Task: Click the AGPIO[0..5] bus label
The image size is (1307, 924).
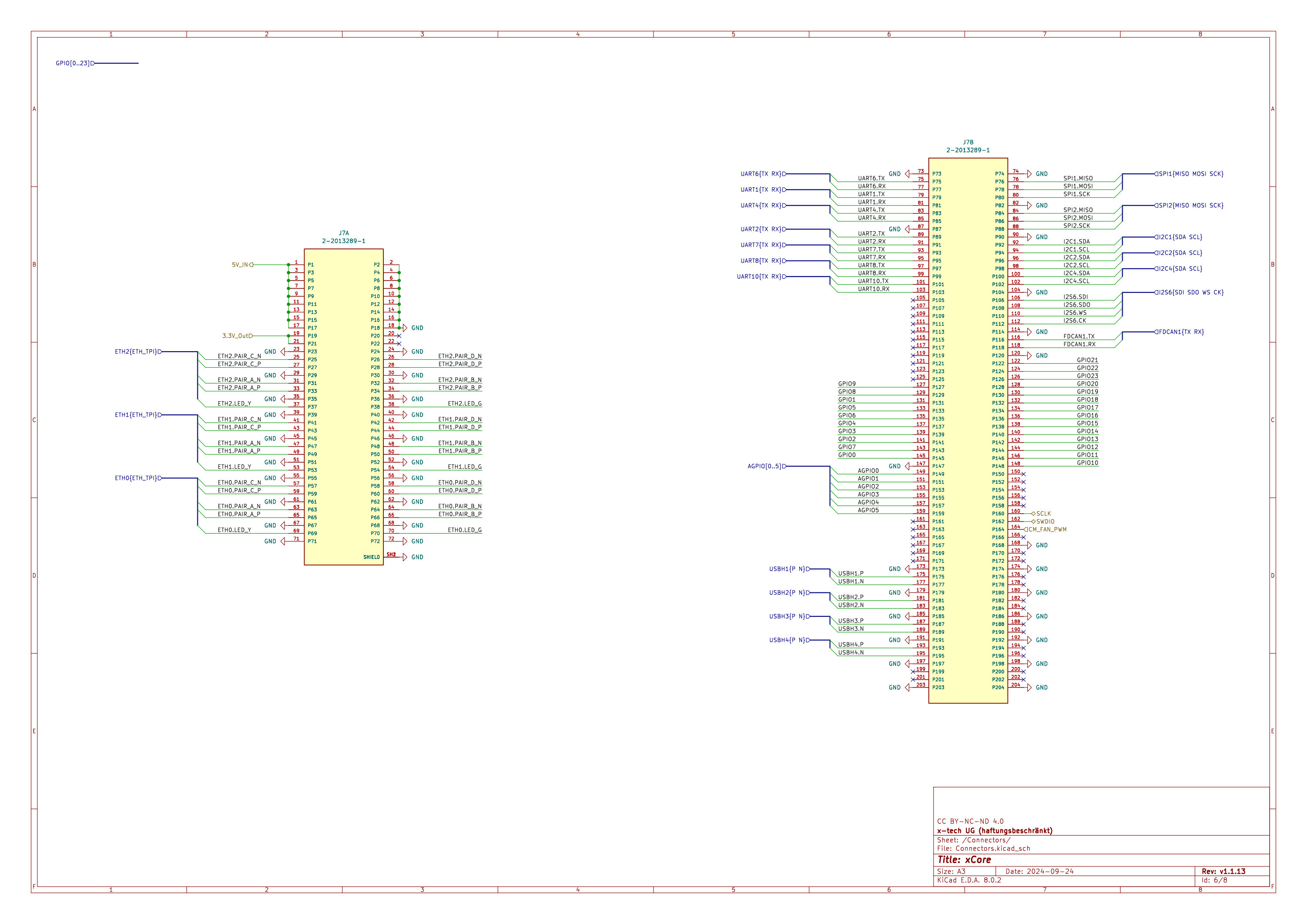Action: (x=767, y=466)
